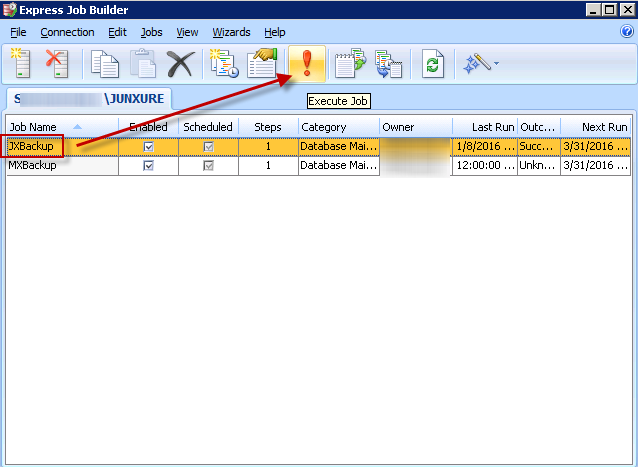Select the JXBackup job name
The width and height of the screenshot is (638, 467).
[x=31, y=146]
